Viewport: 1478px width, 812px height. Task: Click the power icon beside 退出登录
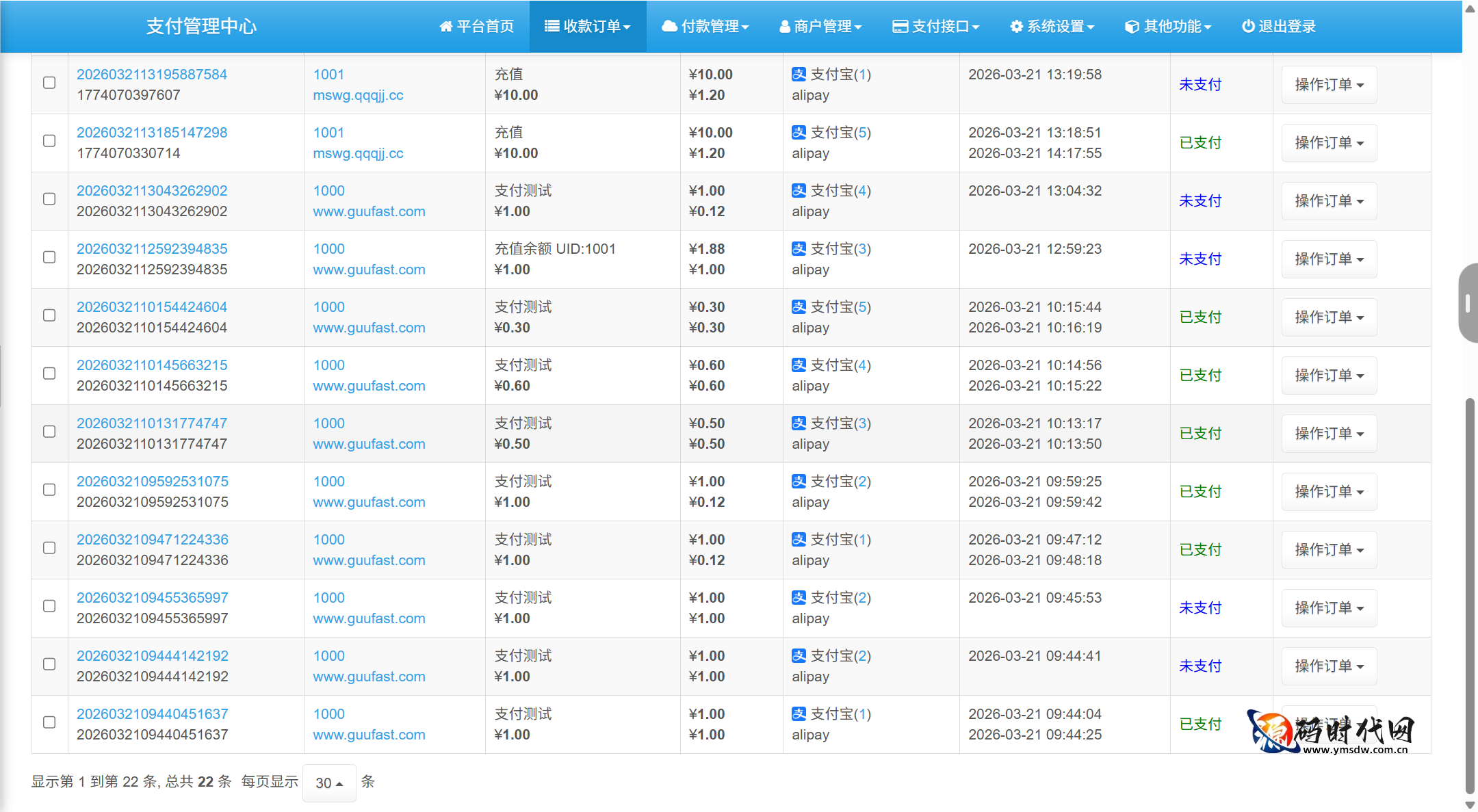(1248, 27)
